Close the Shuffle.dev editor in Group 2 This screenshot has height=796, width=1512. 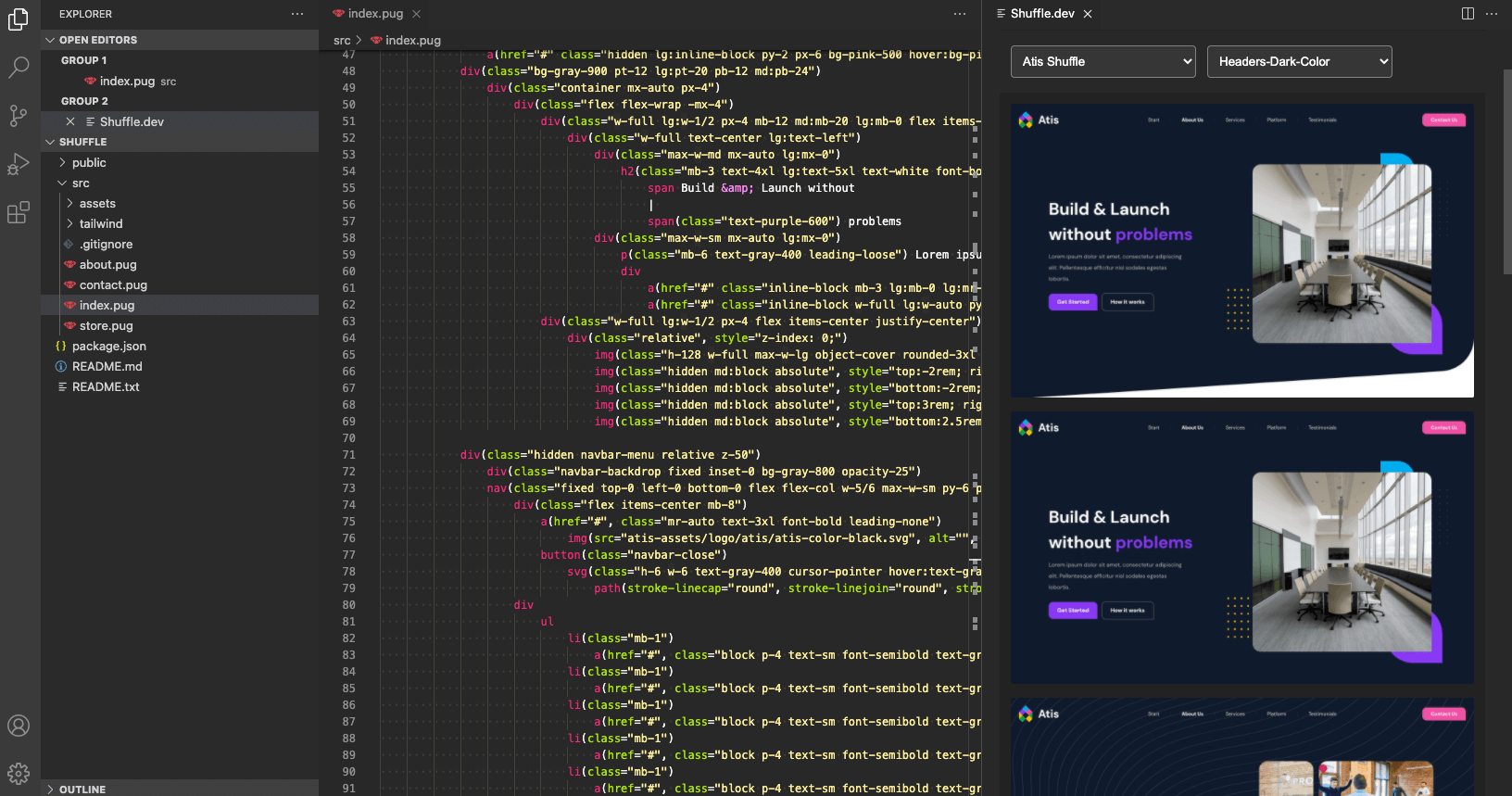click(x=70, y=122)
